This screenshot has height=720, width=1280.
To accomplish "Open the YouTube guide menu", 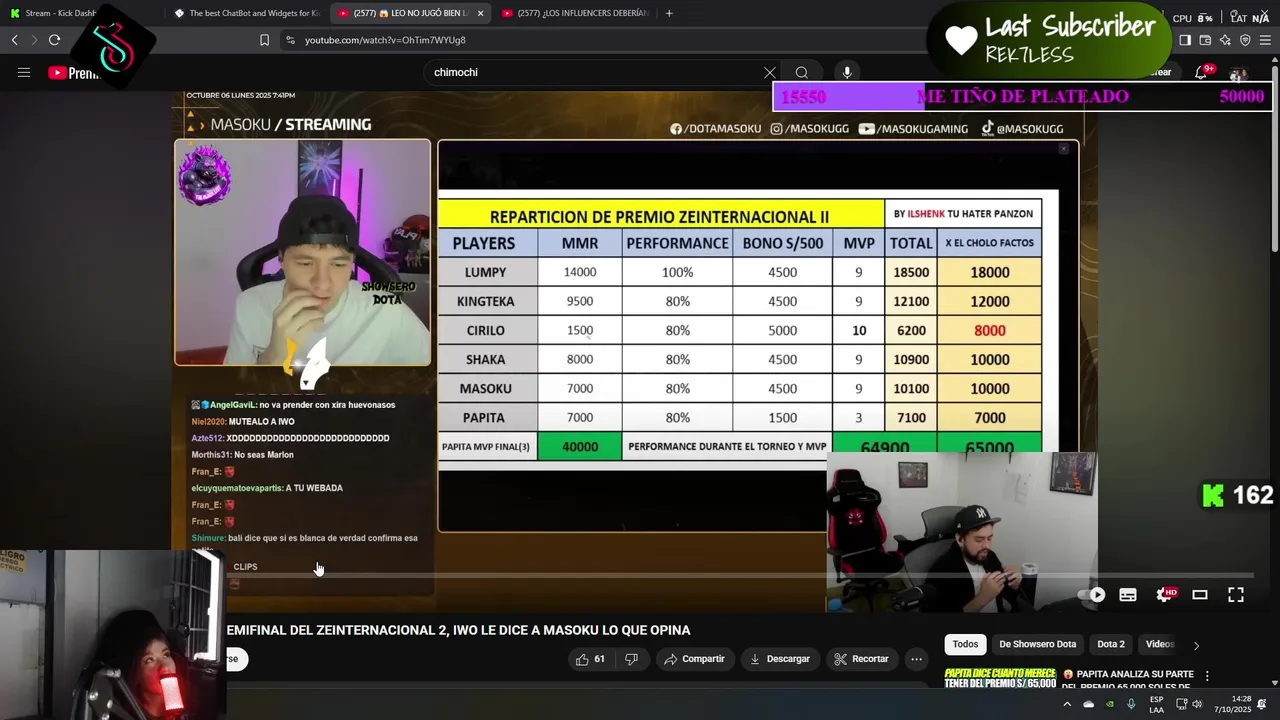I will [24, 72].
